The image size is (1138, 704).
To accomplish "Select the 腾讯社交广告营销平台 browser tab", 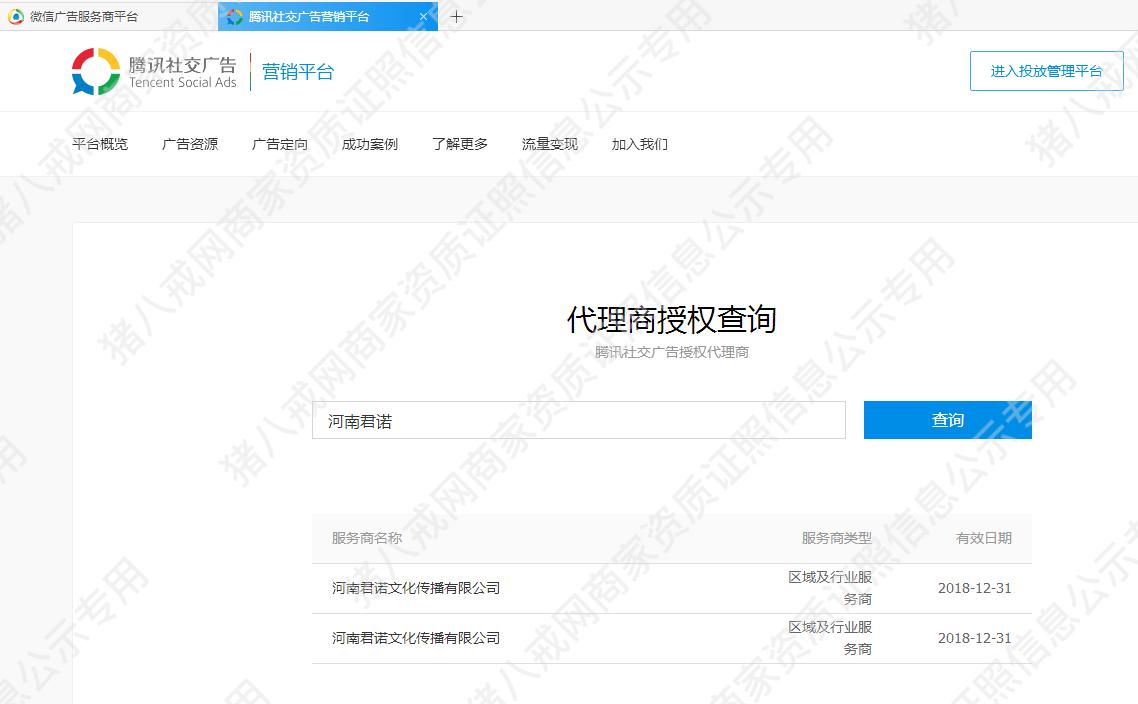I will click(x=327, y=16).
